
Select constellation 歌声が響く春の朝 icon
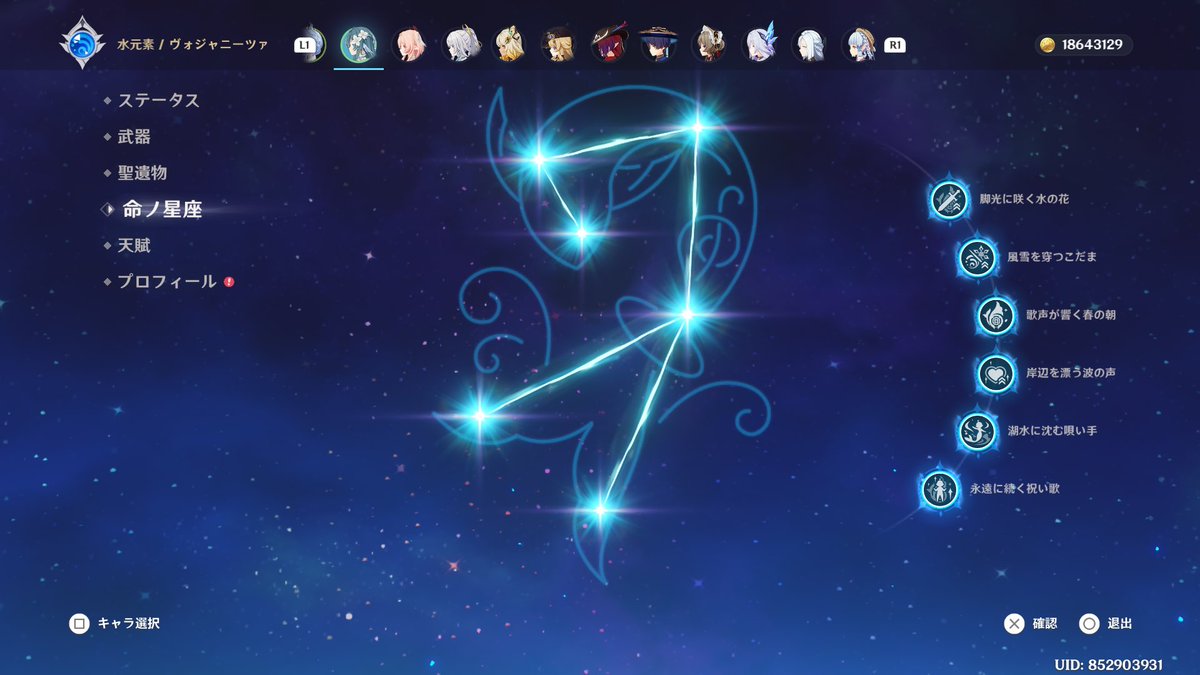click(x=996, y=316)
